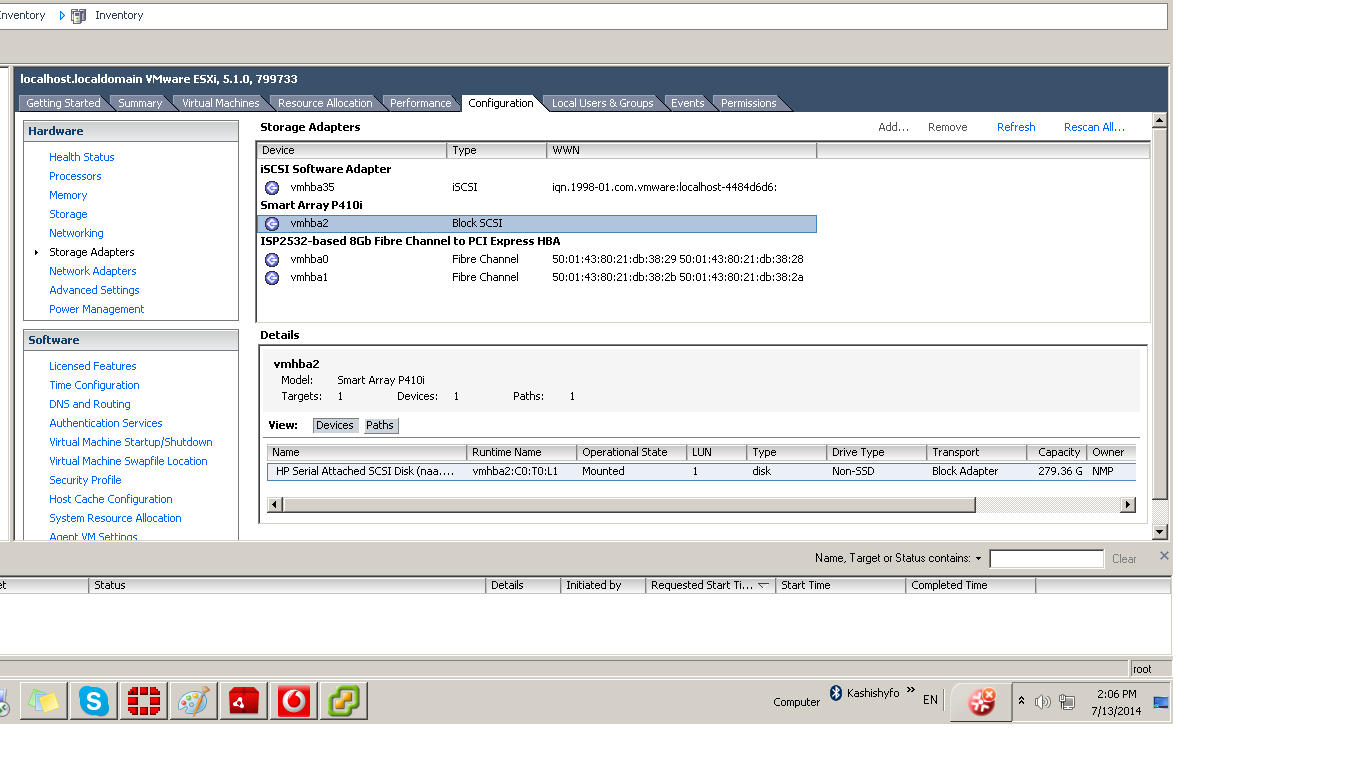Viewport: 1366px width, 768px height.
Task: Switch to the Getting Started tab
Action: tap(63, 103)
